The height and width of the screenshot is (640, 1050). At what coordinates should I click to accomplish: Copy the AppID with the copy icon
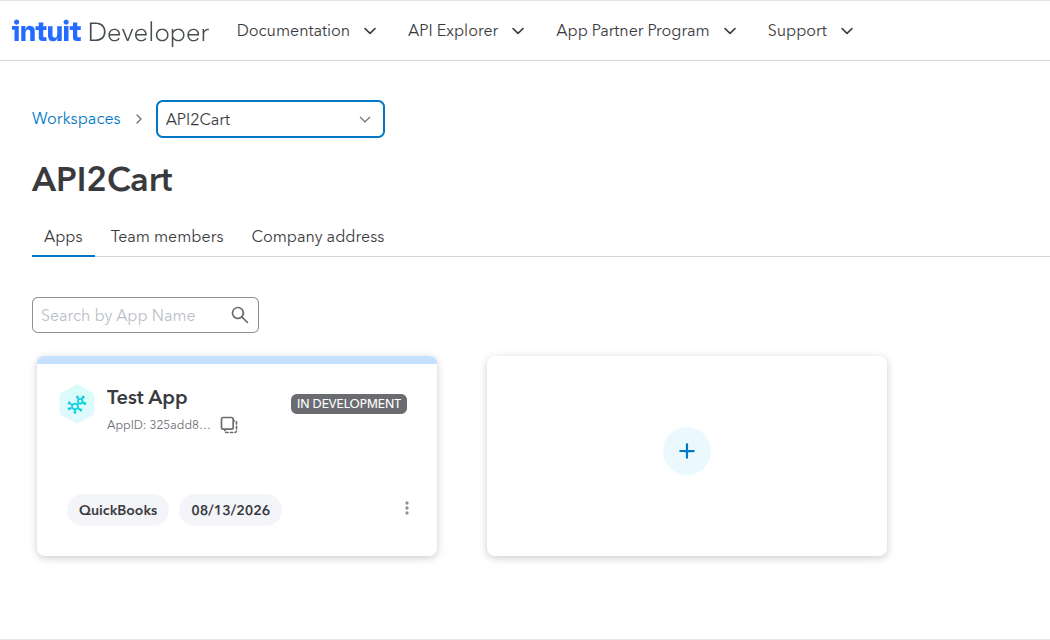point(229,424)
